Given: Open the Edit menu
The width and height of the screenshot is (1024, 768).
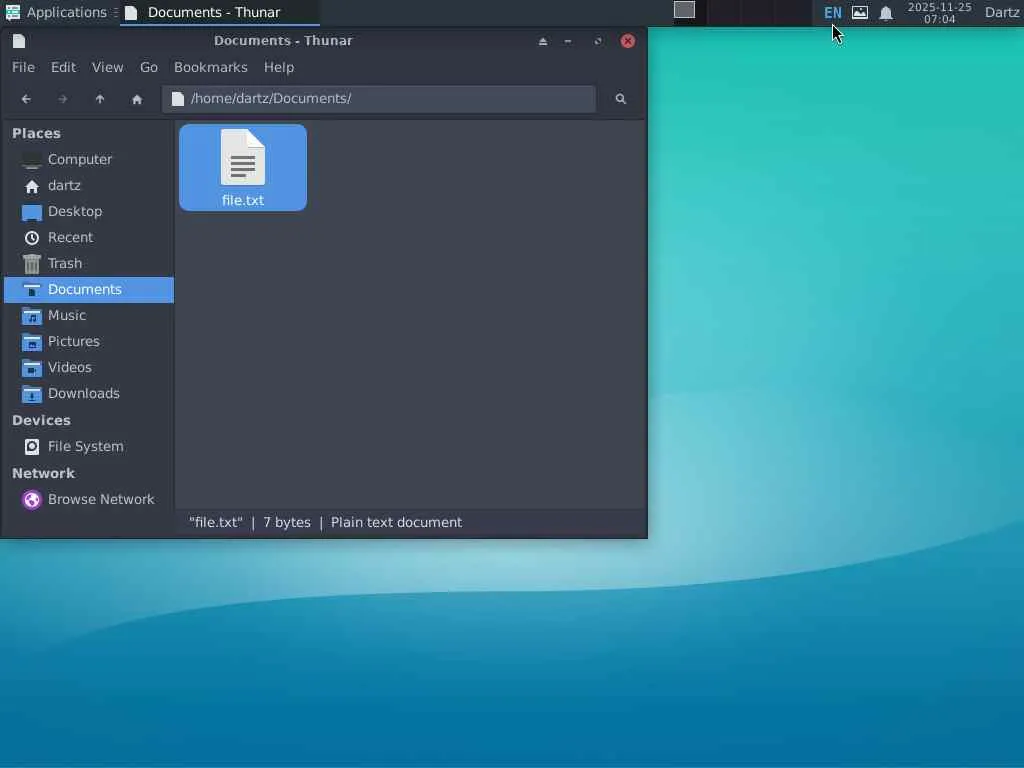Looking at the screenshot, I should point(63,67).
